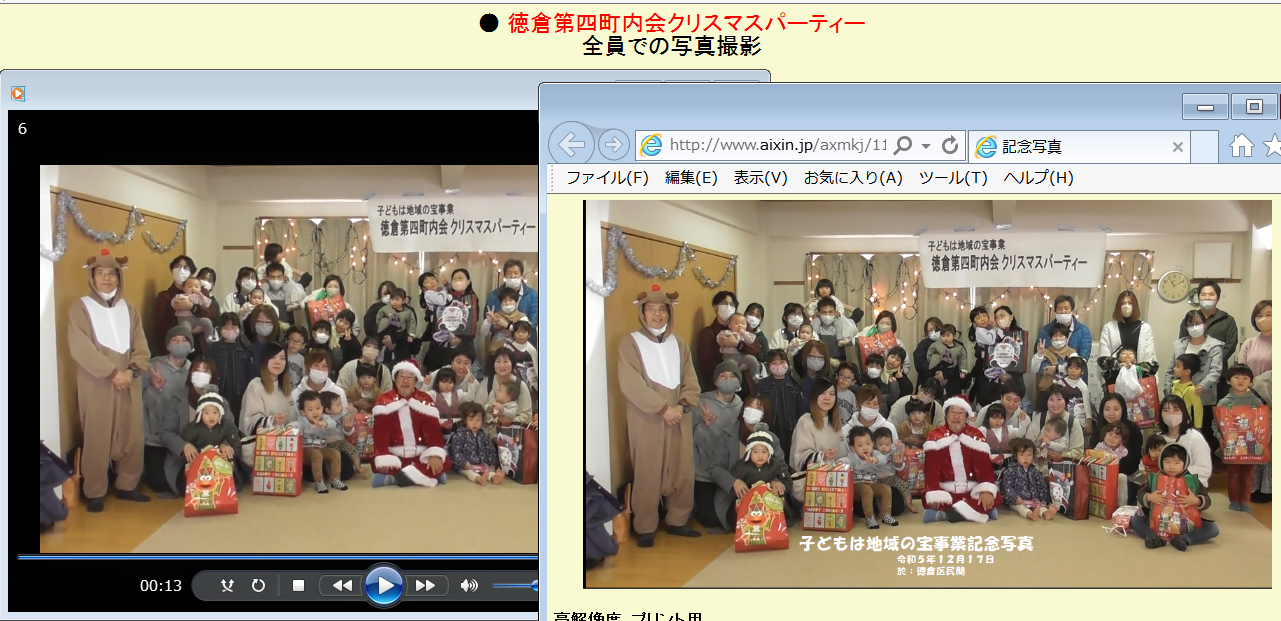Toggle shuffle mode in media player
1281x621 pixels.
coord(227,586)
